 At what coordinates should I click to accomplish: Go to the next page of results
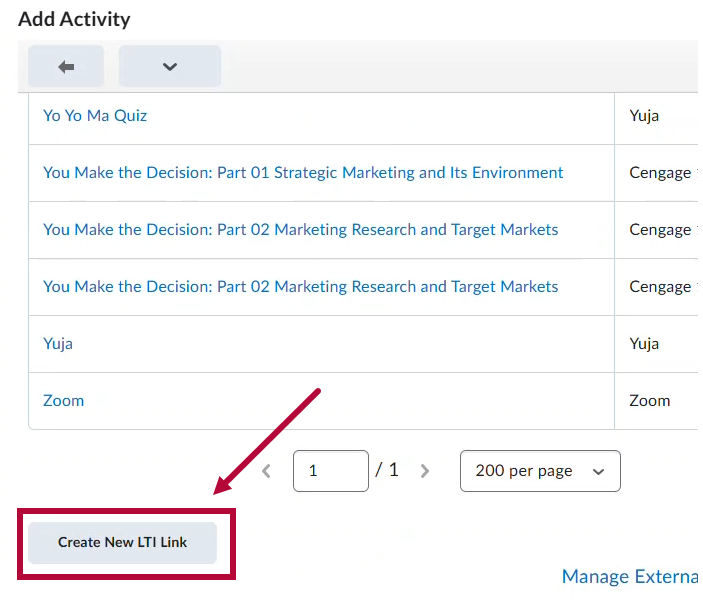tap(425, 471)
